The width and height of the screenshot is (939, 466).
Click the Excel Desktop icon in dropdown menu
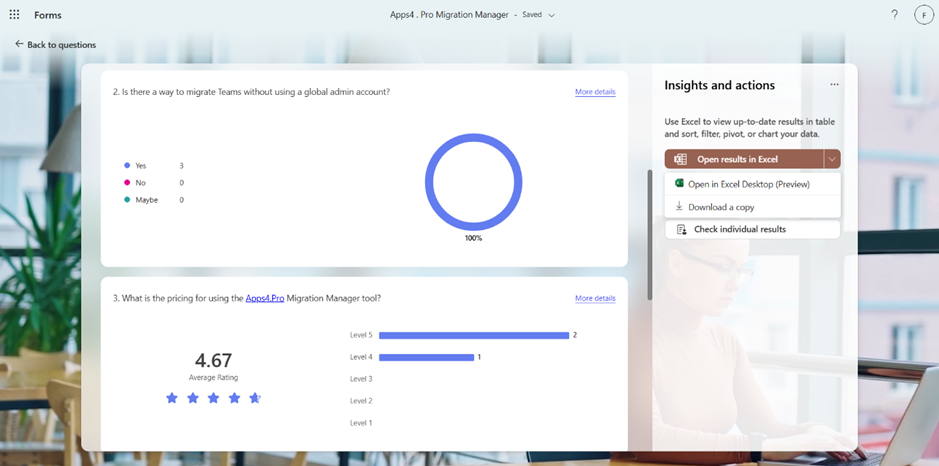679,184
